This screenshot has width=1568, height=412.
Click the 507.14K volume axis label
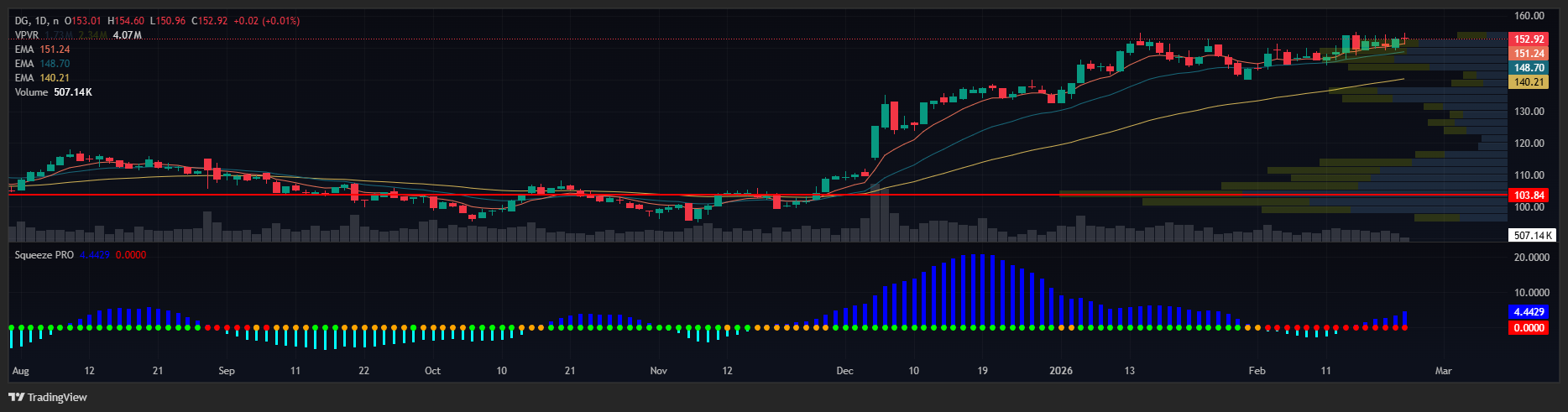[1532, 236]
